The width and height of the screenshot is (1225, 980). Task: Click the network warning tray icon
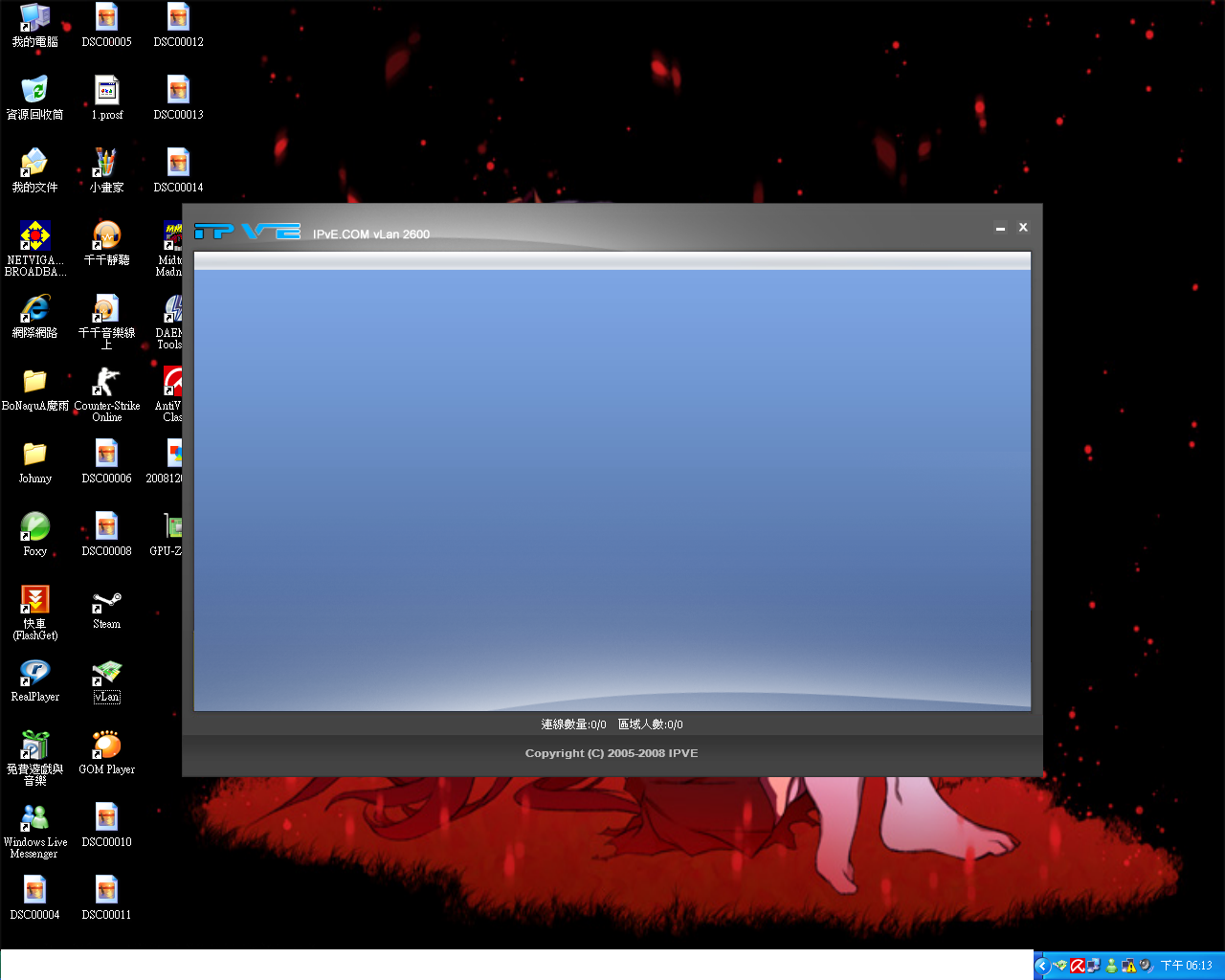[x=1128, y=966]
